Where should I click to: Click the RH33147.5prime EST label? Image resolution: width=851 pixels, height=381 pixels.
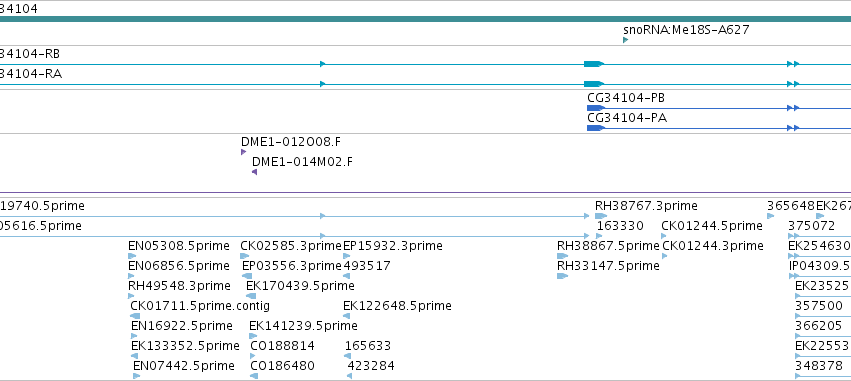tap(608, 266)
